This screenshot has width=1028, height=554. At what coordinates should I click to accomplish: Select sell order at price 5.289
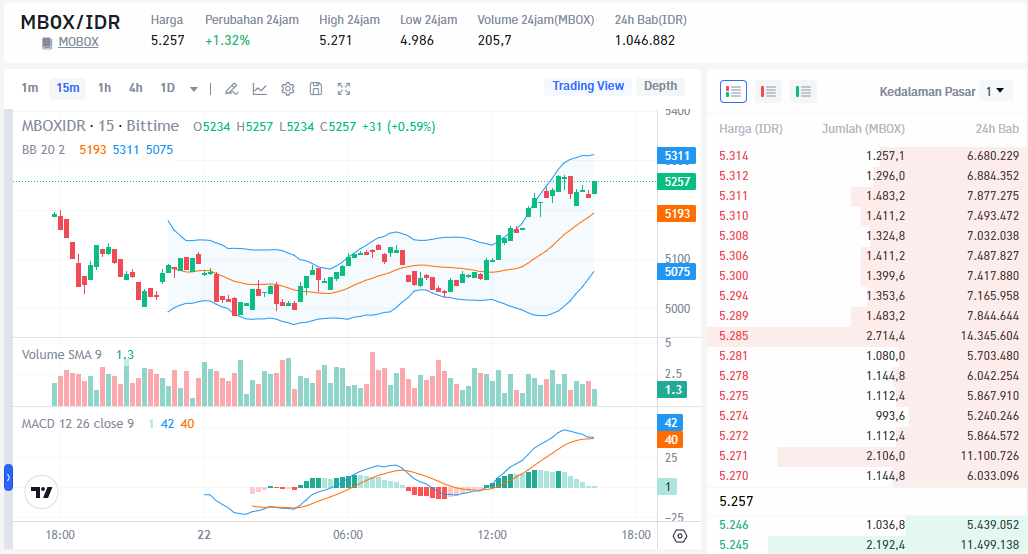tap(867, 316)
